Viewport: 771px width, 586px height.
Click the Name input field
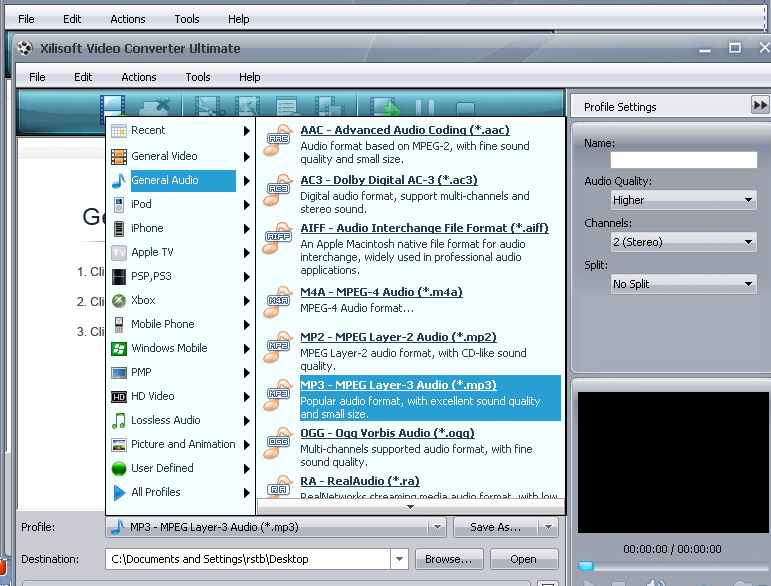pyautogui.click(x=683, y=160)
